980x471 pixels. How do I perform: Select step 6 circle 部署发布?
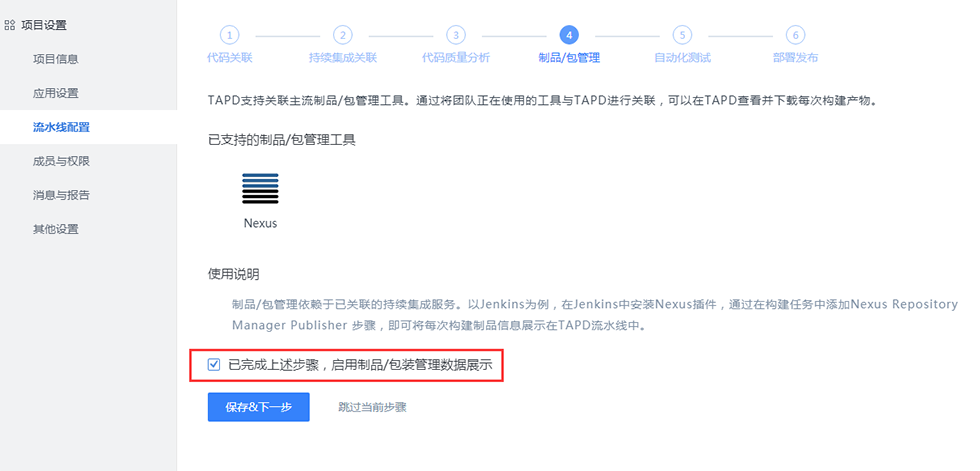click(x=795, y=35)
